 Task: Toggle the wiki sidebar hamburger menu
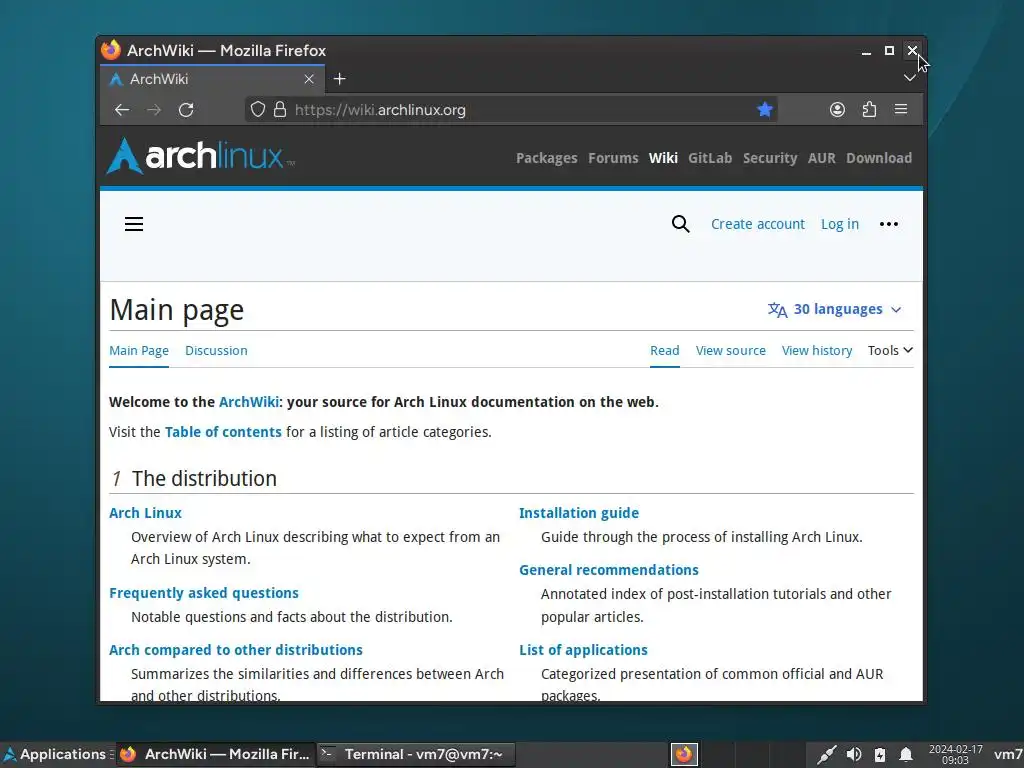click(134, 224)
